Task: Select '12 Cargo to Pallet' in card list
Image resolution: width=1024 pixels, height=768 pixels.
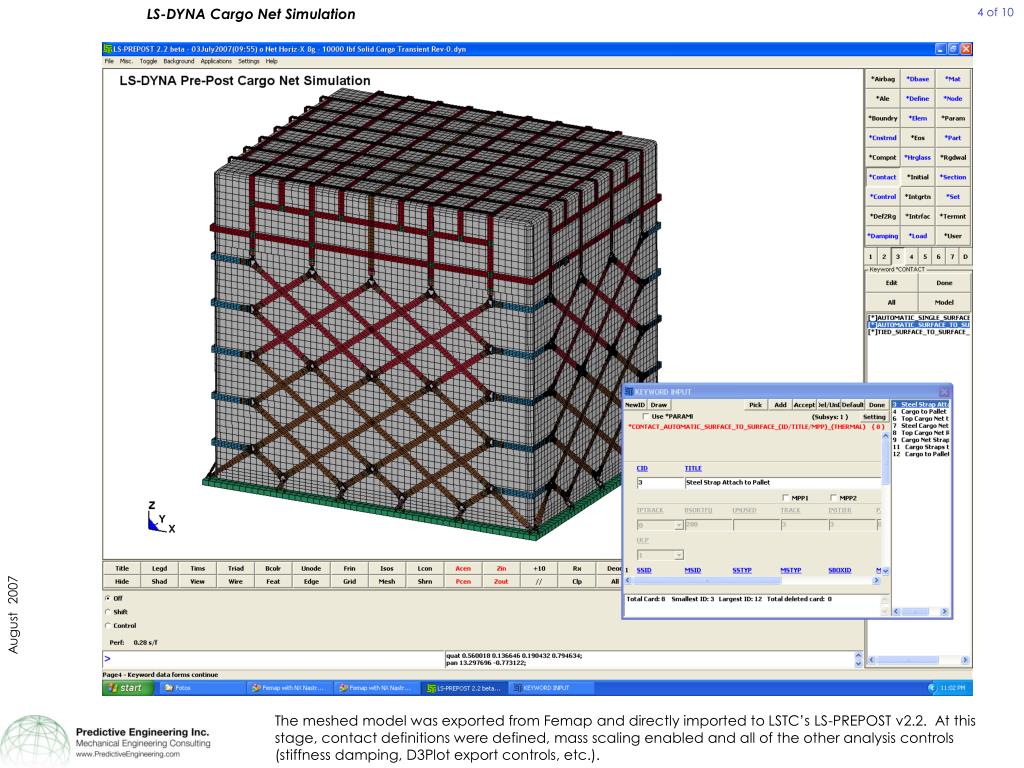Action: (x=920, y=454)
